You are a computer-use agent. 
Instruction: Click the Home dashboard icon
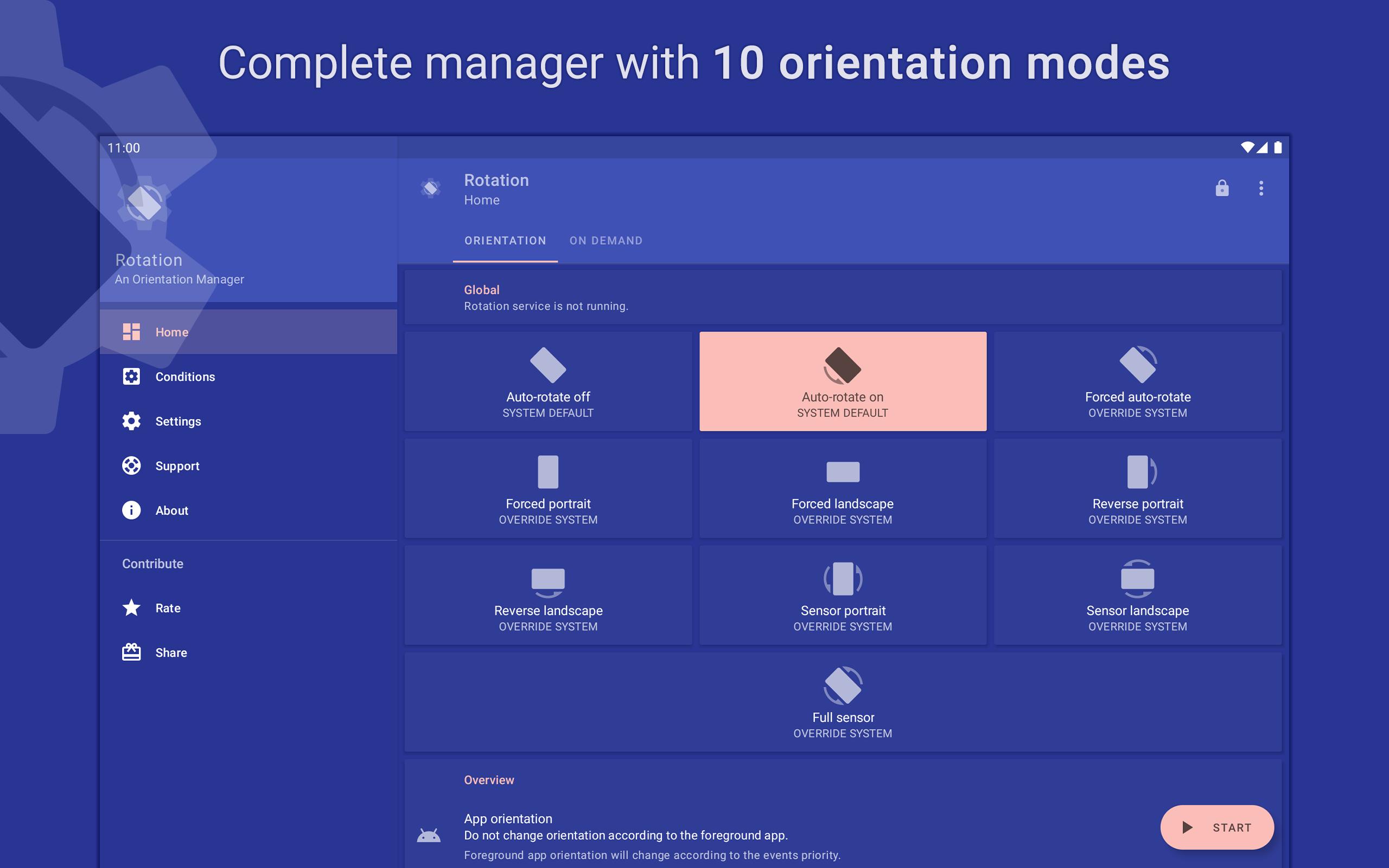[131, 332]
